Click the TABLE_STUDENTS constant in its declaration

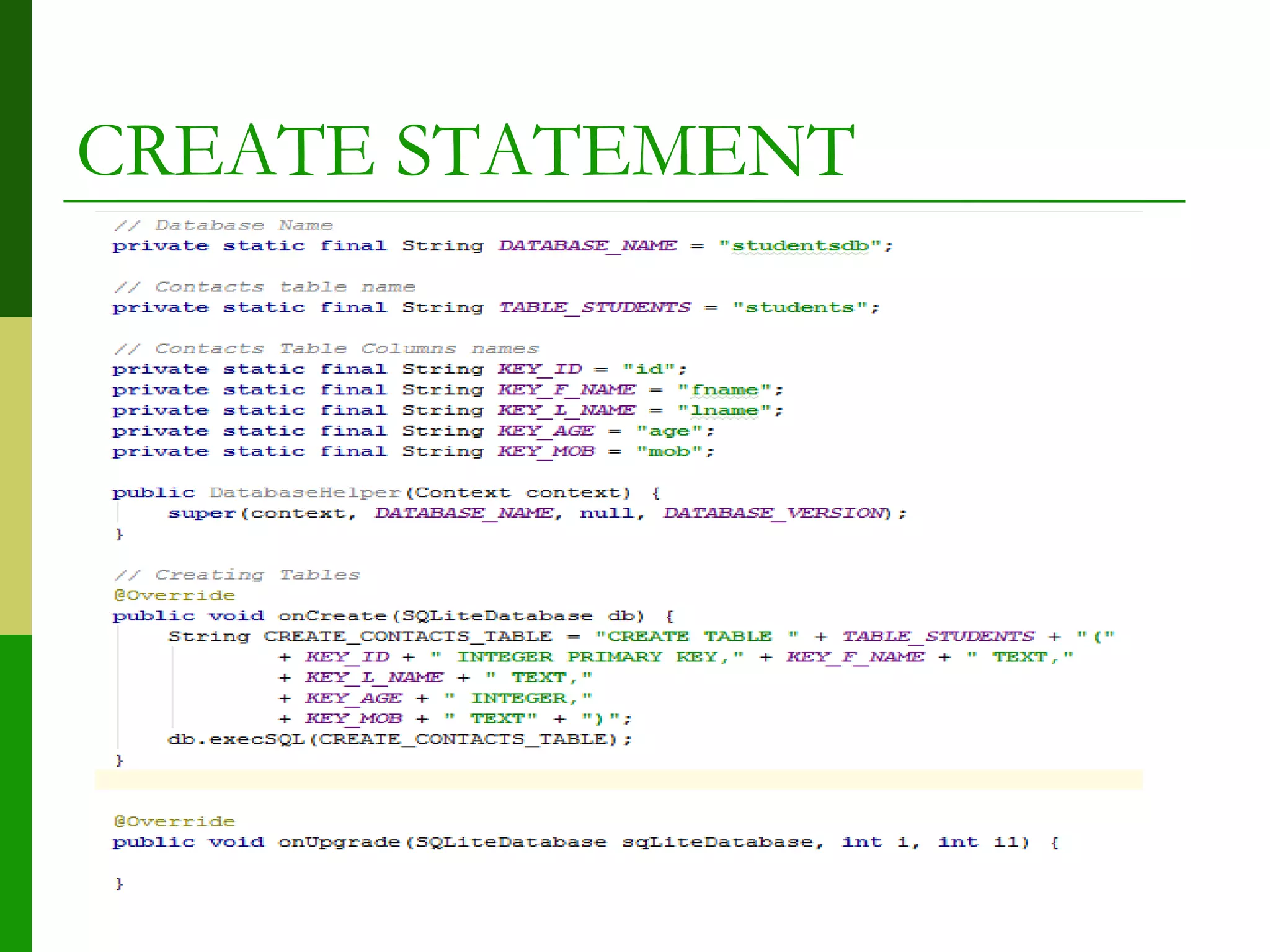click(595, 307)
